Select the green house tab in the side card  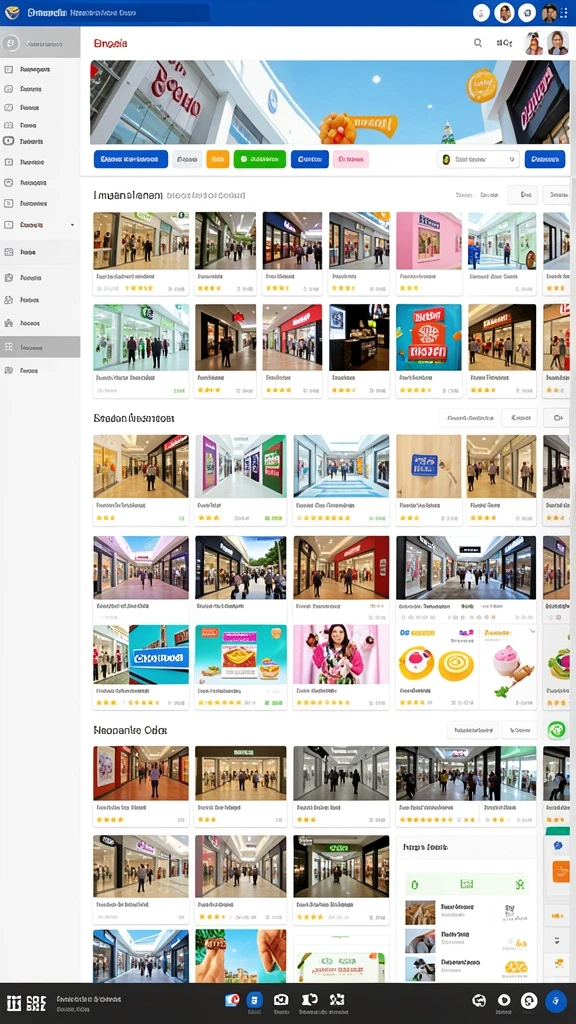(413, 884)
